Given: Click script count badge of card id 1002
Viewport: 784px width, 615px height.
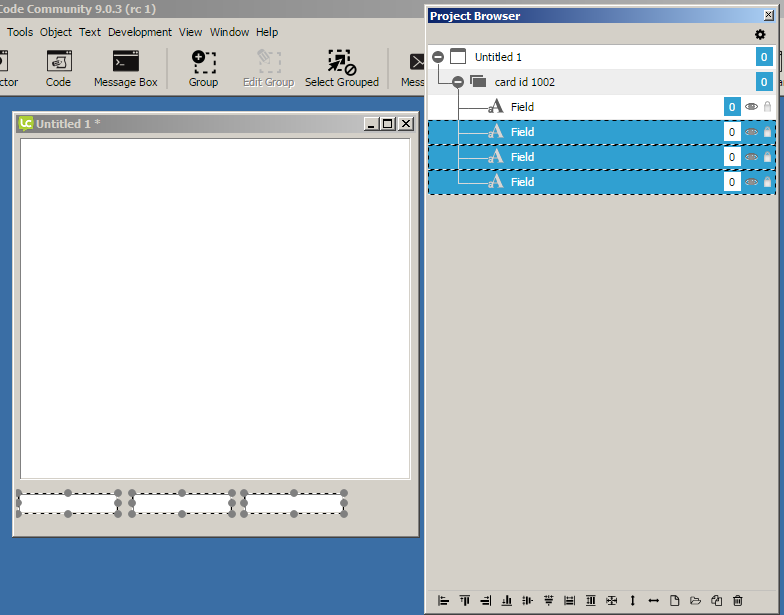Looking at the screenshot, I should point(764,82).
